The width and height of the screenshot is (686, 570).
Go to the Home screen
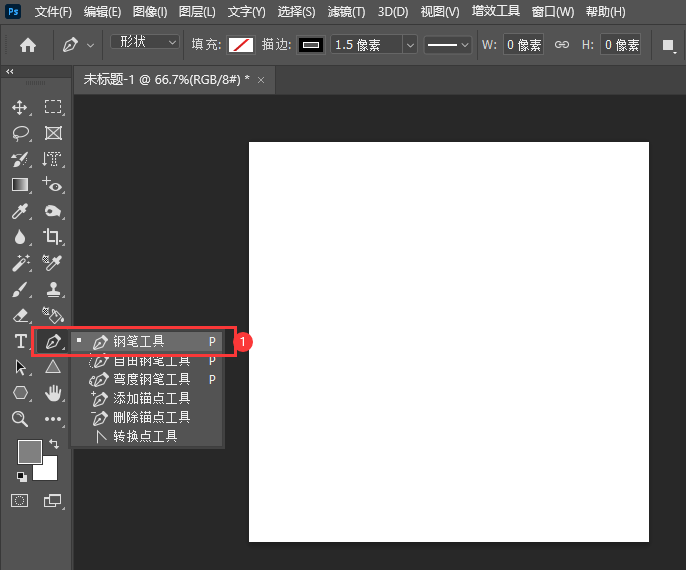[28, 45]
